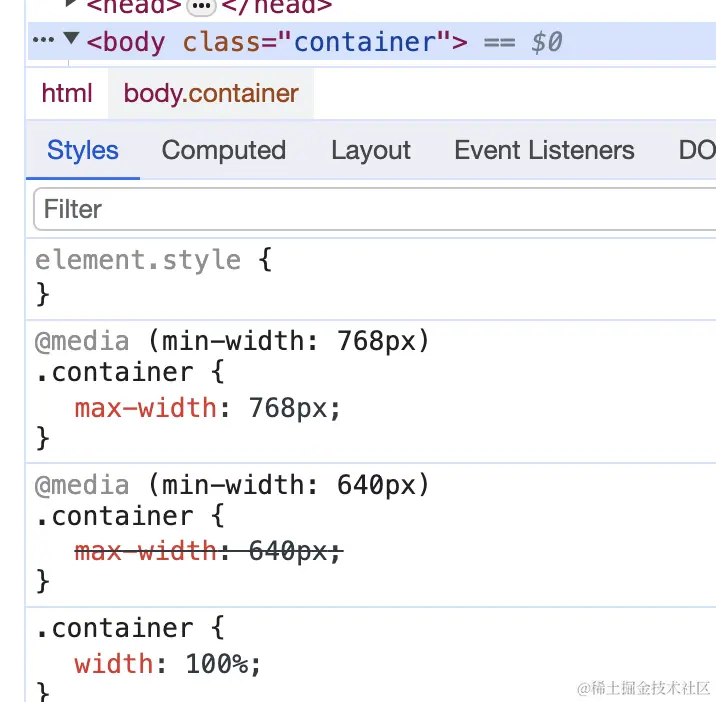The height and width of the screenshot is (702, 716).
Task: Expand the head element node
Action: click(x=71, y=5)
